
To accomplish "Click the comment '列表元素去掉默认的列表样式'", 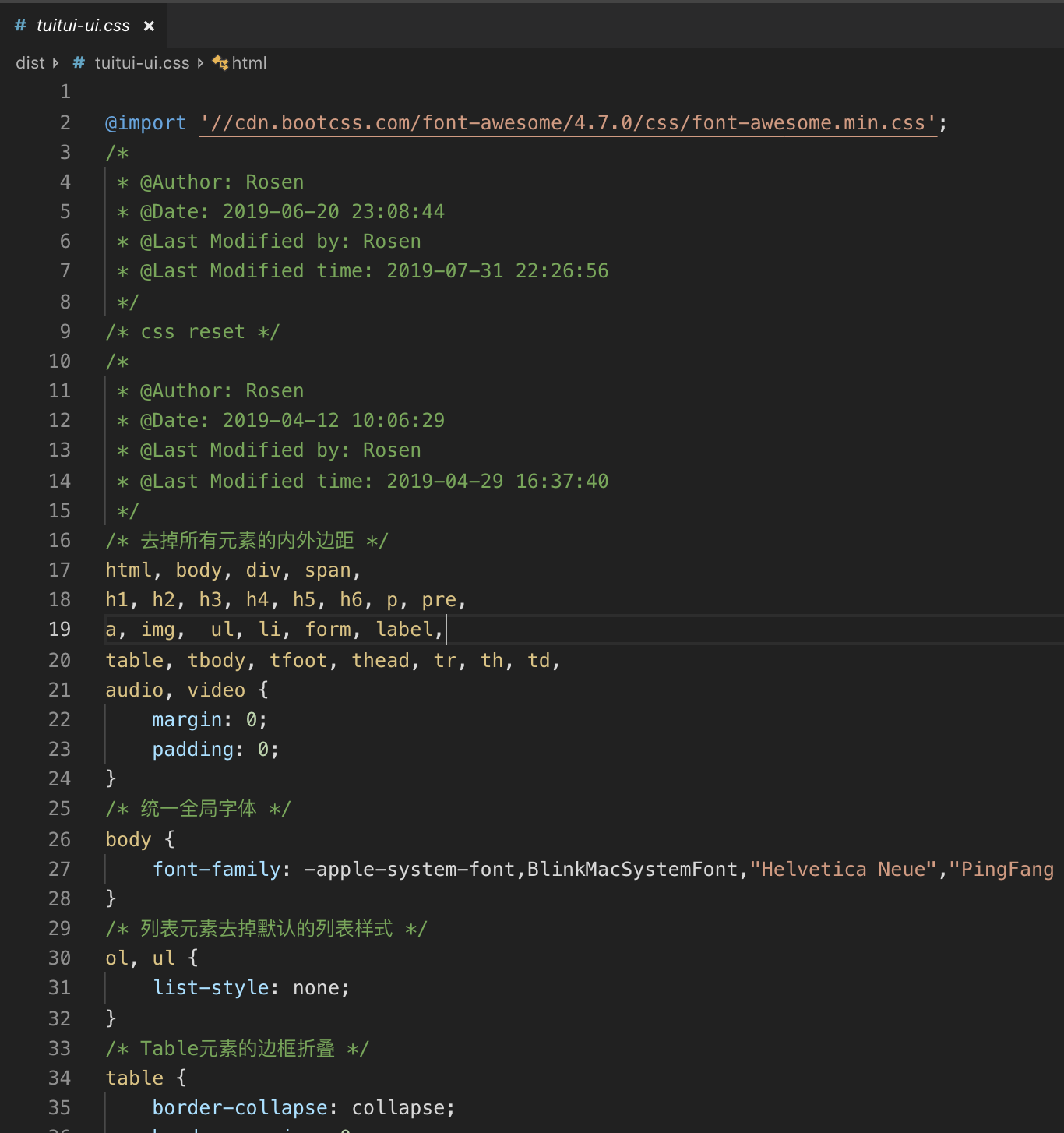I will coord(267,929).
